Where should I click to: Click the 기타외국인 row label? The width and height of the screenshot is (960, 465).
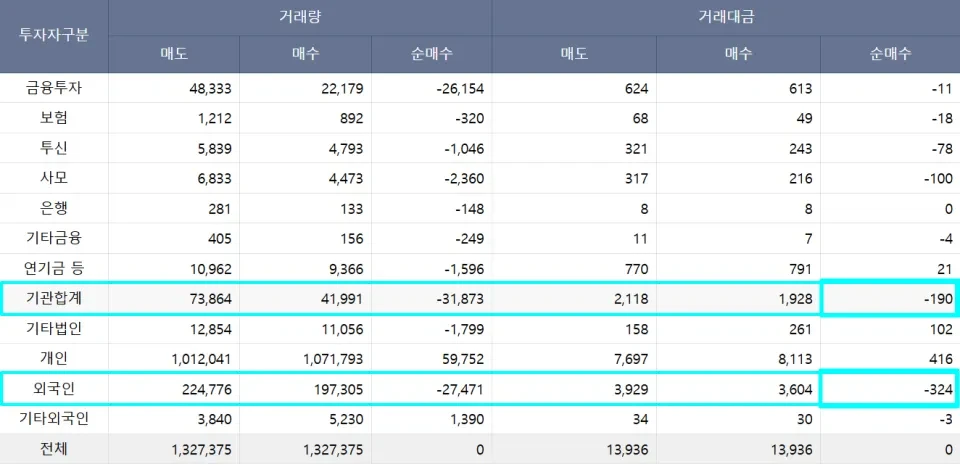54,419
